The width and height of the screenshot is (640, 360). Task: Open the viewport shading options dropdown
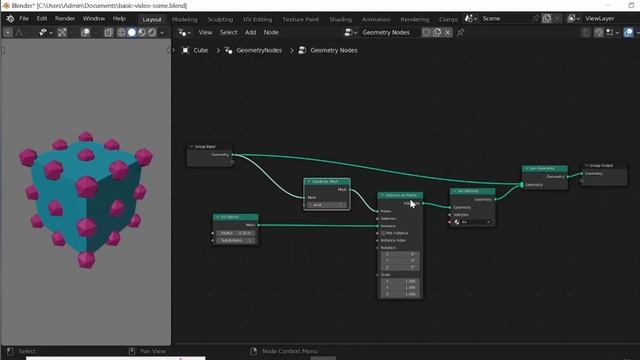[x=162, y=32]
